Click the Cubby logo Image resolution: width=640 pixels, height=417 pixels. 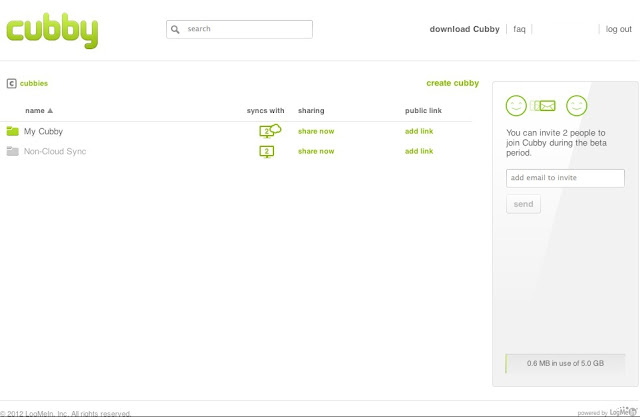pyautogui.click(x=52, y=29)
